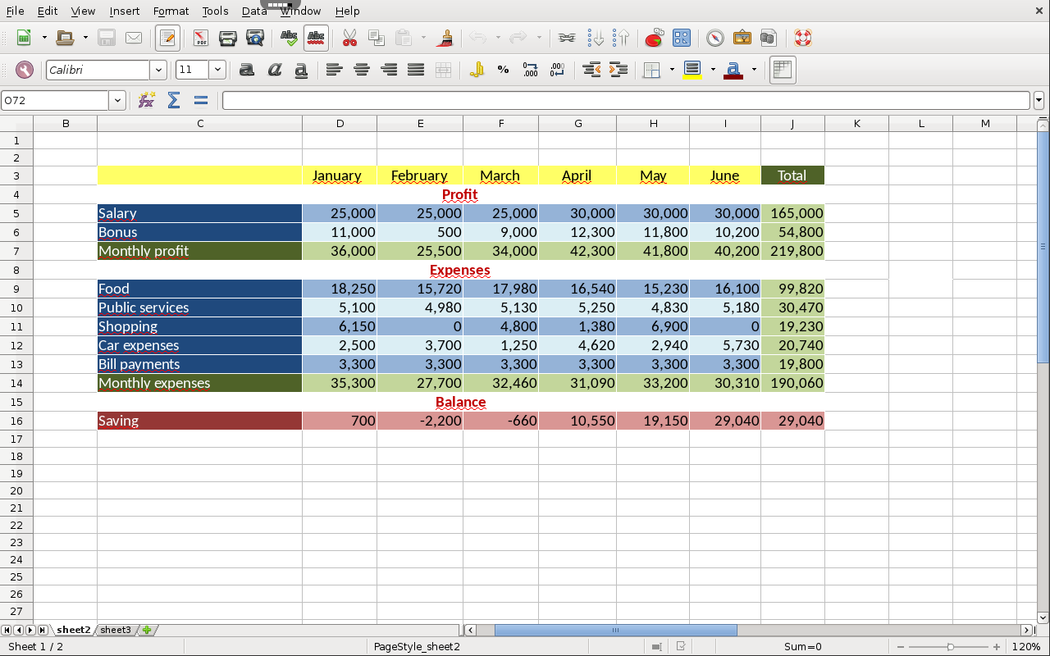Expand the Name Box cell reference dropdown
Image resolution: width=1050 pixels, height=656 pixels.
point(117,101)
